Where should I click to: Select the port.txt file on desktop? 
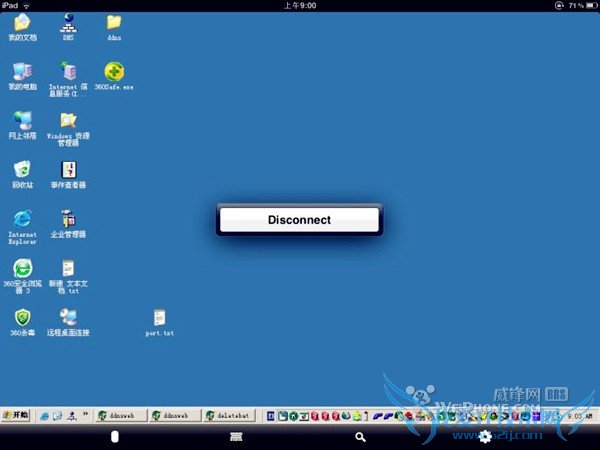[158, 319]
